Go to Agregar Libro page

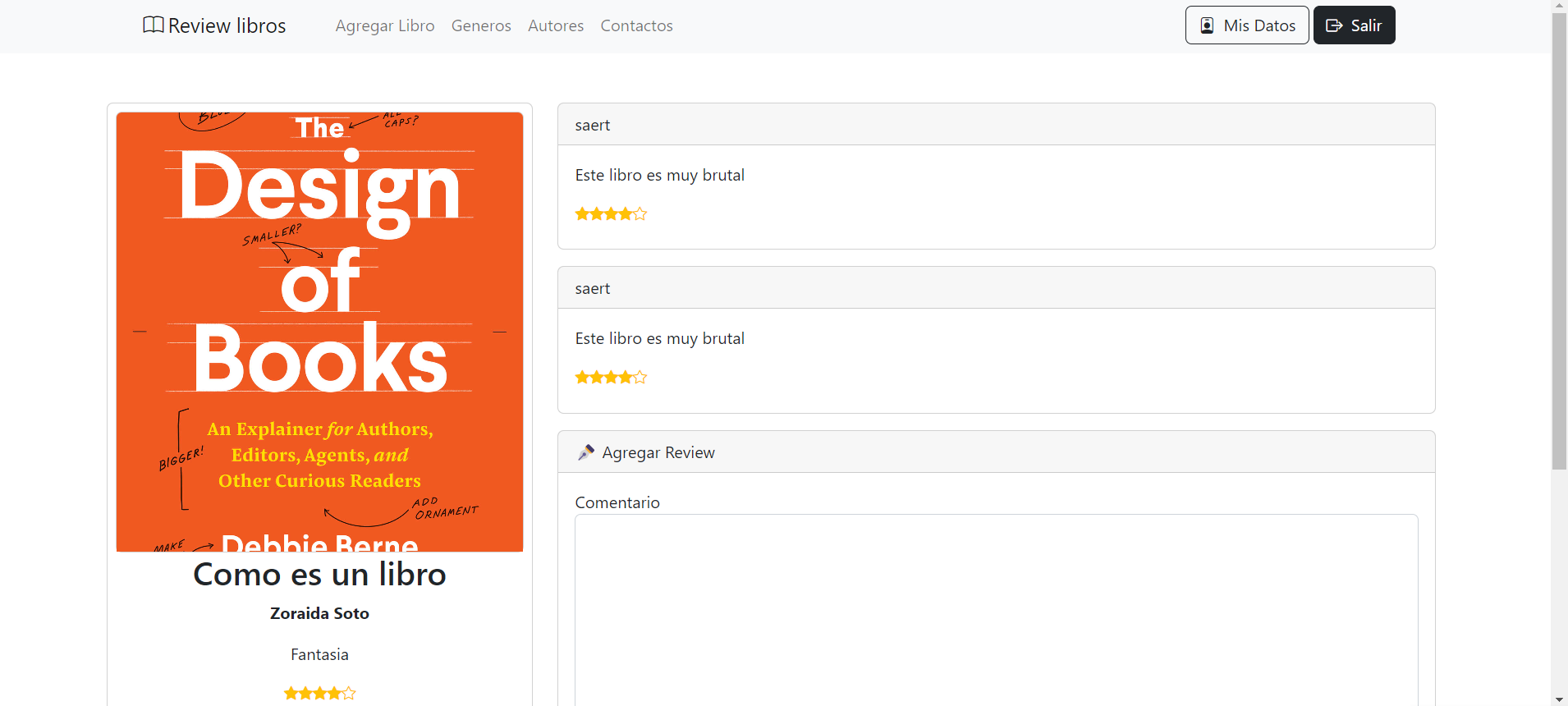(385, 25)
